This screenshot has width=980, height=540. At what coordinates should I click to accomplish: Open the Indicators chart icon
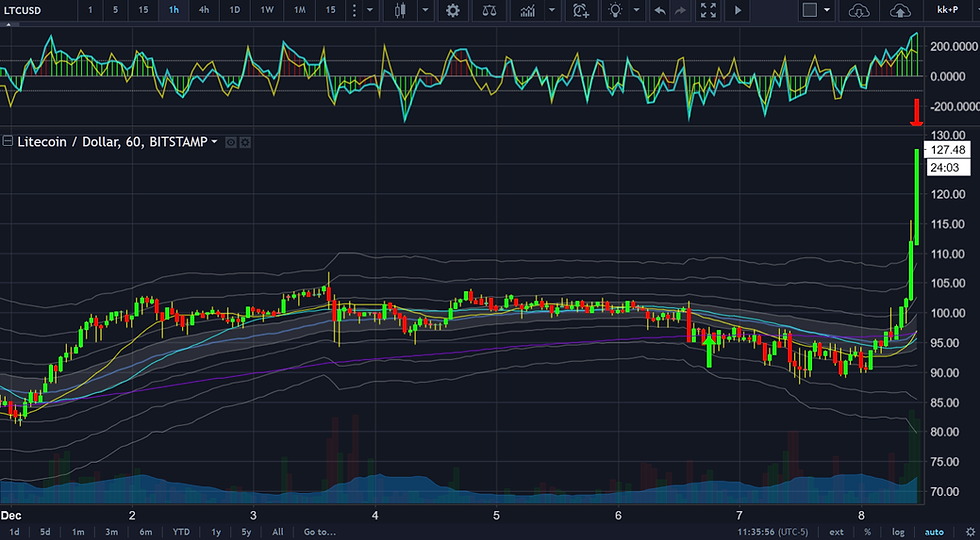pyautogui.click(x=528, y=10)
